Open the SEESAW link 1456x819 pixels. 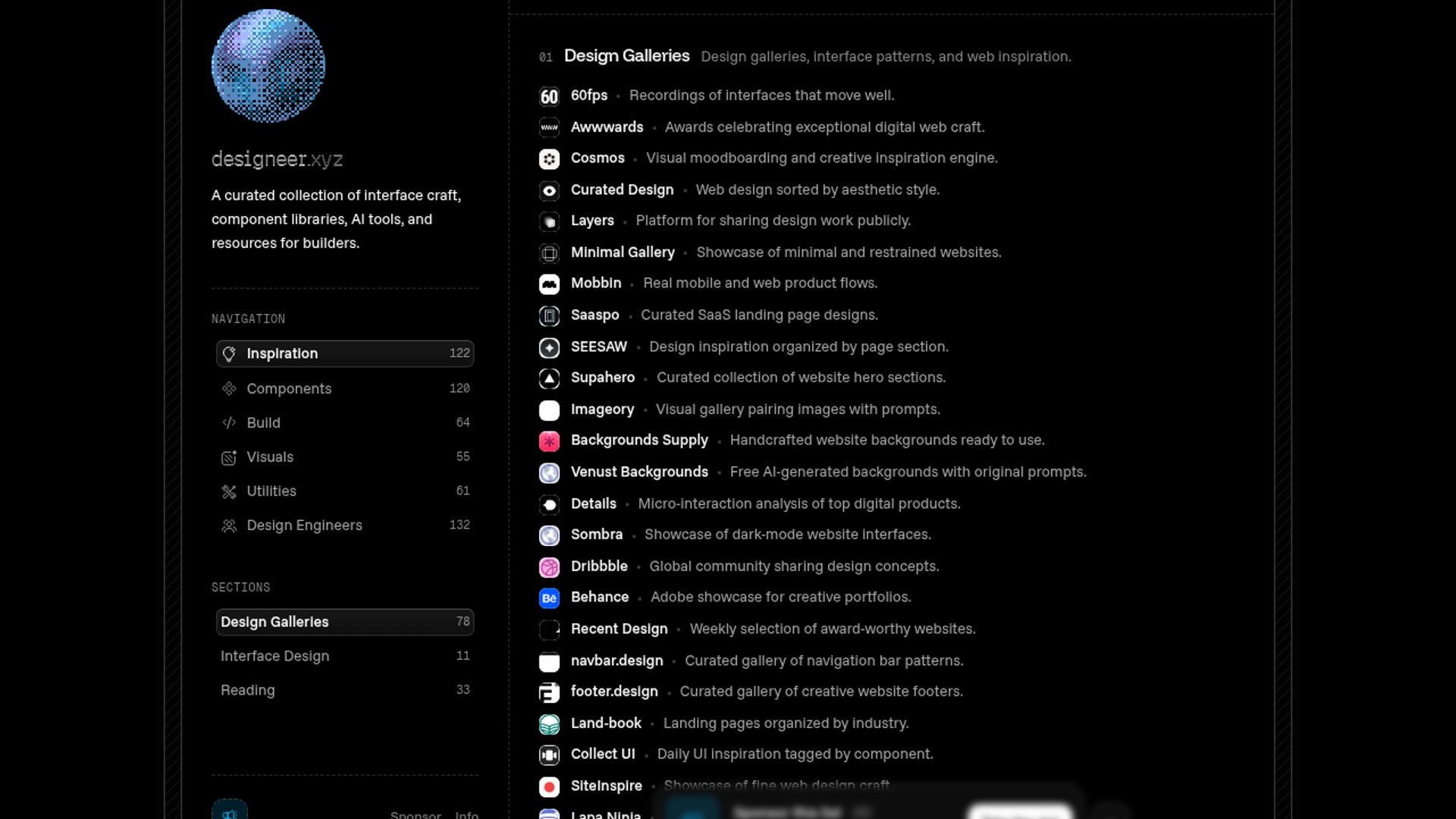(599, 347)
